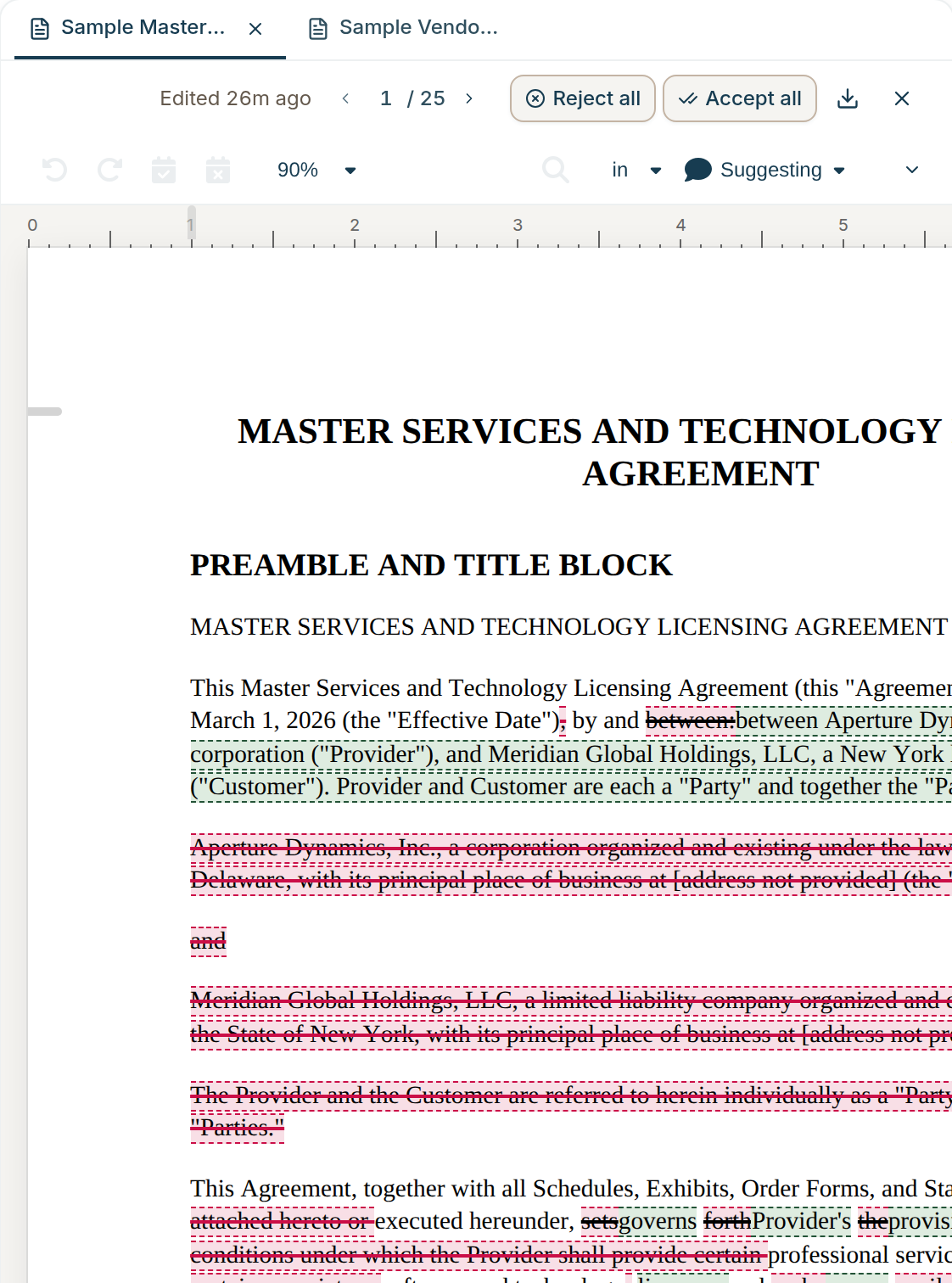Click the 'MASTER SERVICES AND TECHNOLOGY' title

tap(590, 431)
